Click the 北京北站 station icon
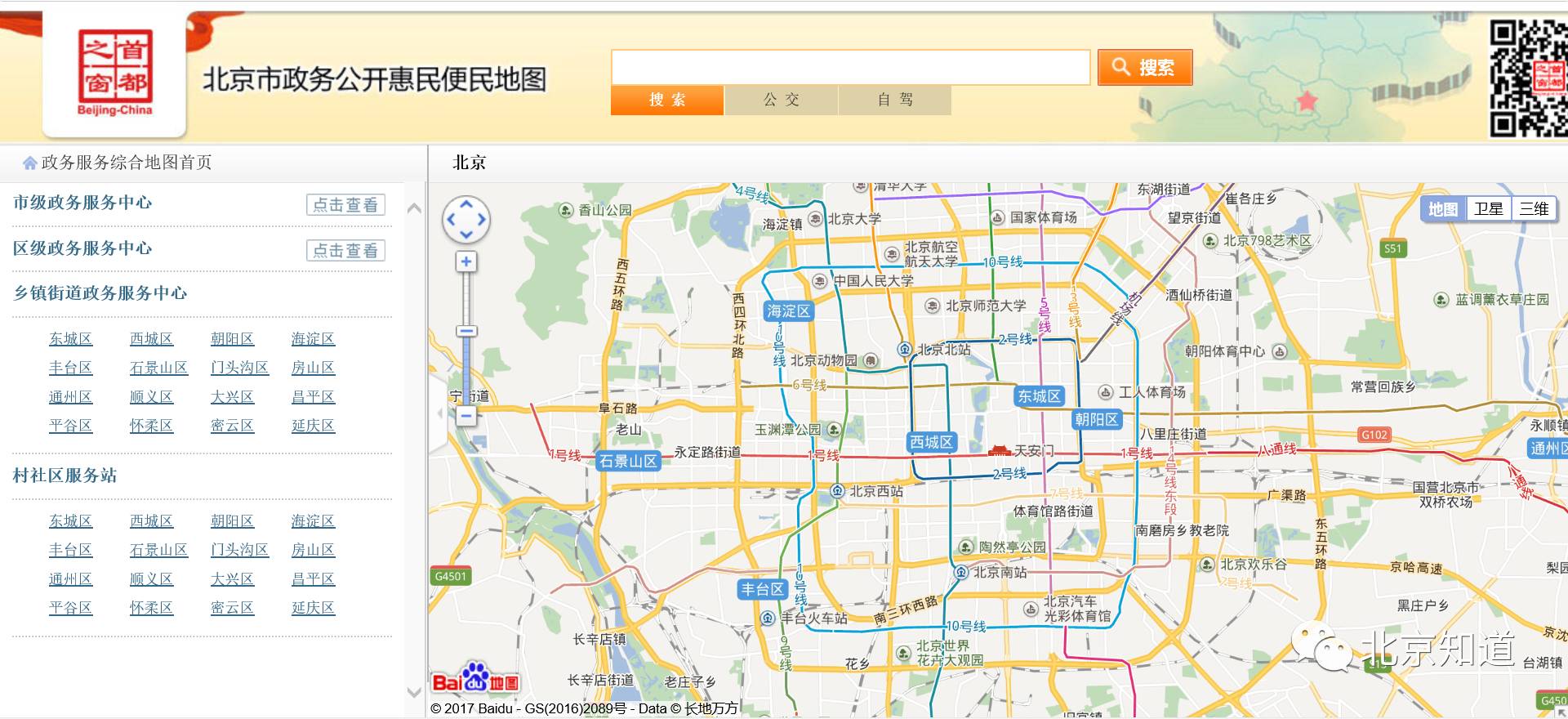 [x=905, y=349]
